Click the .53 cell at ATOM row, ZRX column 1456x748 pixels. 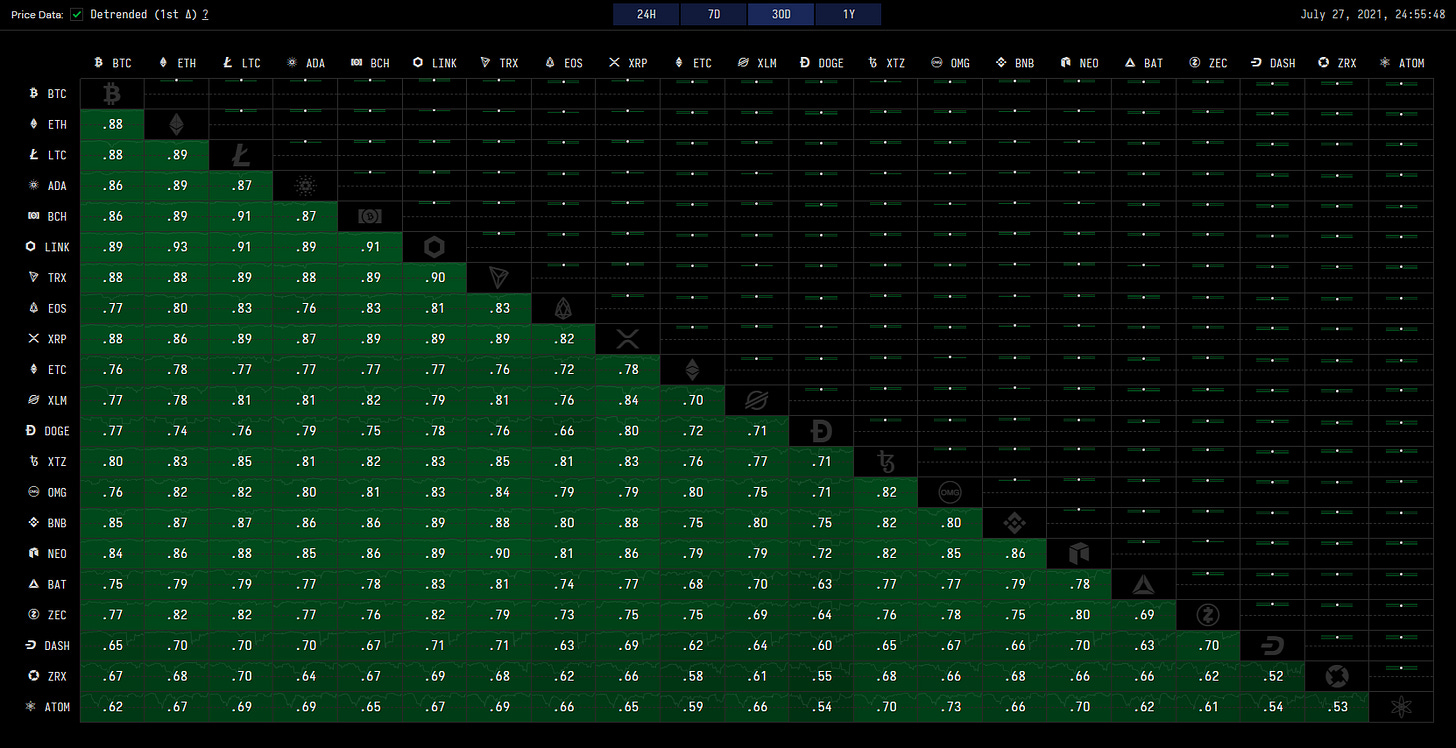1337,707
